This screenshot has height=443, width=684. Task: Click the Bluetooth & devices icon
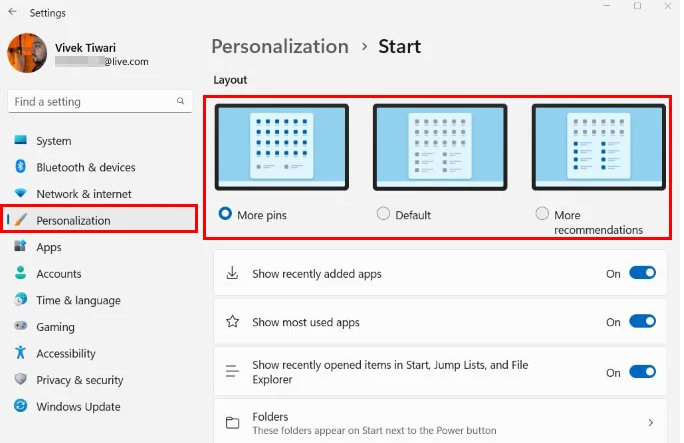pyautogui.click(x=20, y=167)
